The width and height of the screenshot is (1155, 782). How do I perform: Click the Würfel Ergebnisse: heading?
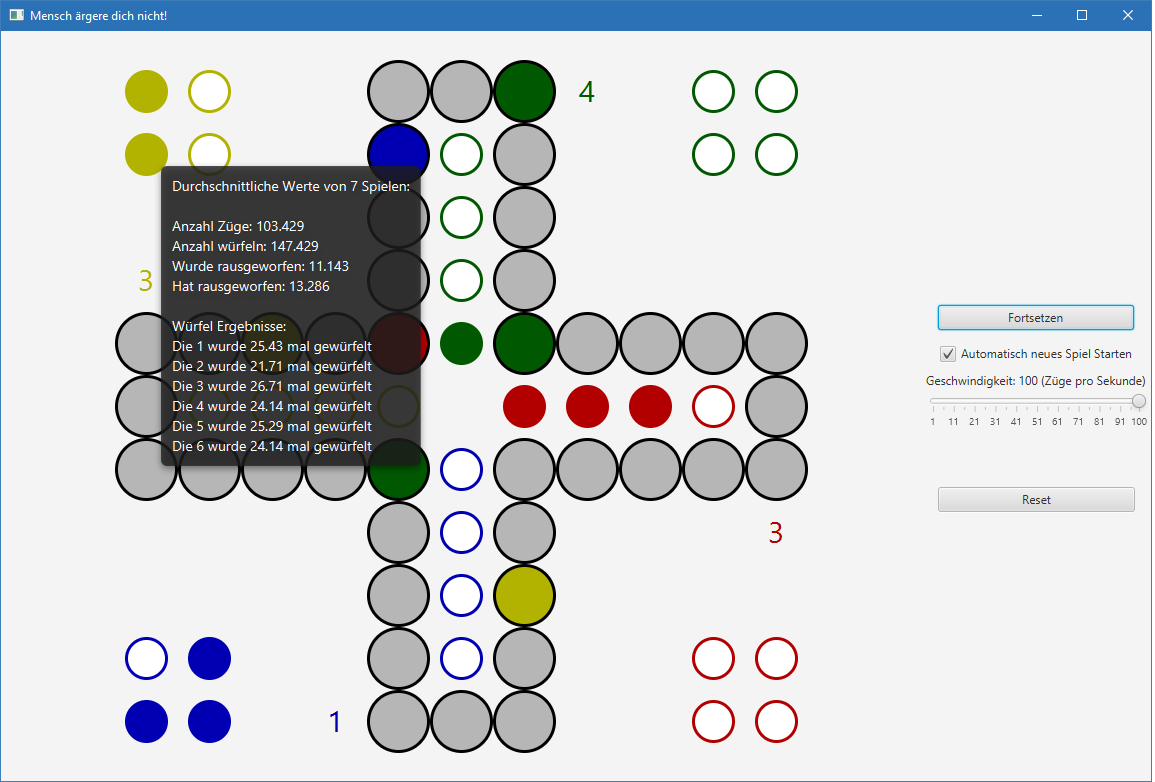[x=229, y=326]
